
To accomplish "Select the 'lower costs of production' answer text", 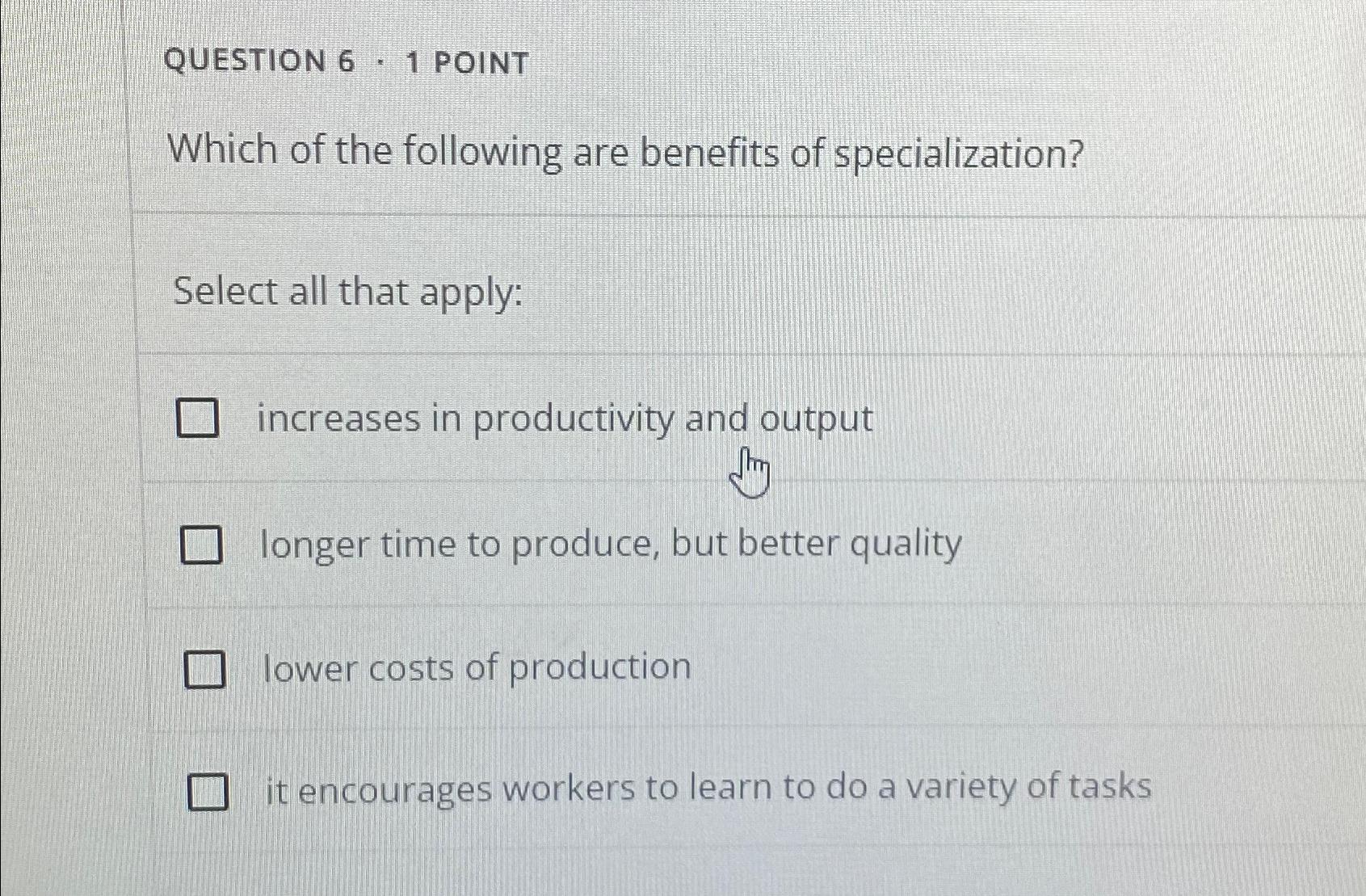I will tap(477, 667).
